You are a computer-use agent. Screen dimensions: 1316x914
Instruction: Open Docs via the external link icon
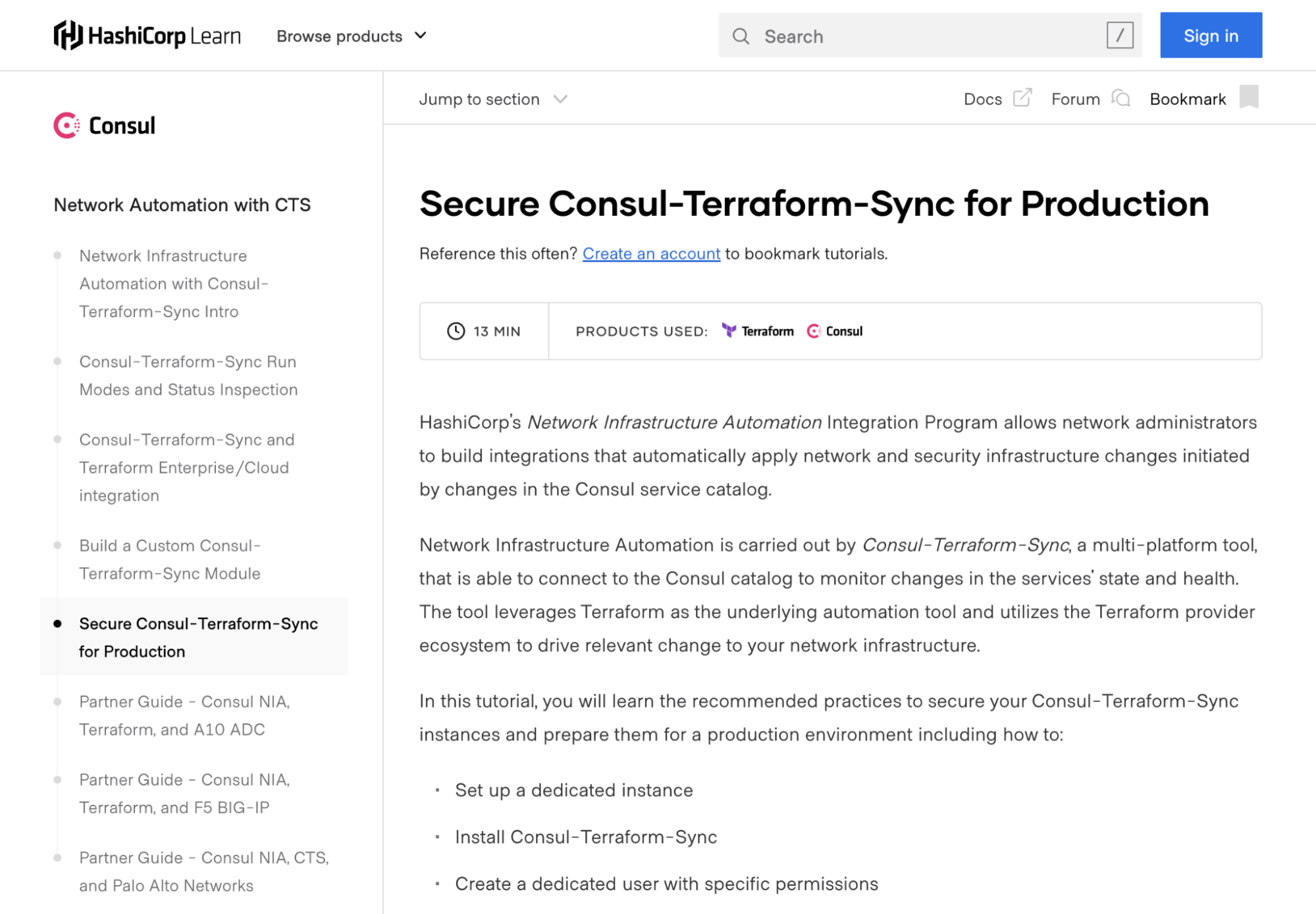coord(1021,97)
